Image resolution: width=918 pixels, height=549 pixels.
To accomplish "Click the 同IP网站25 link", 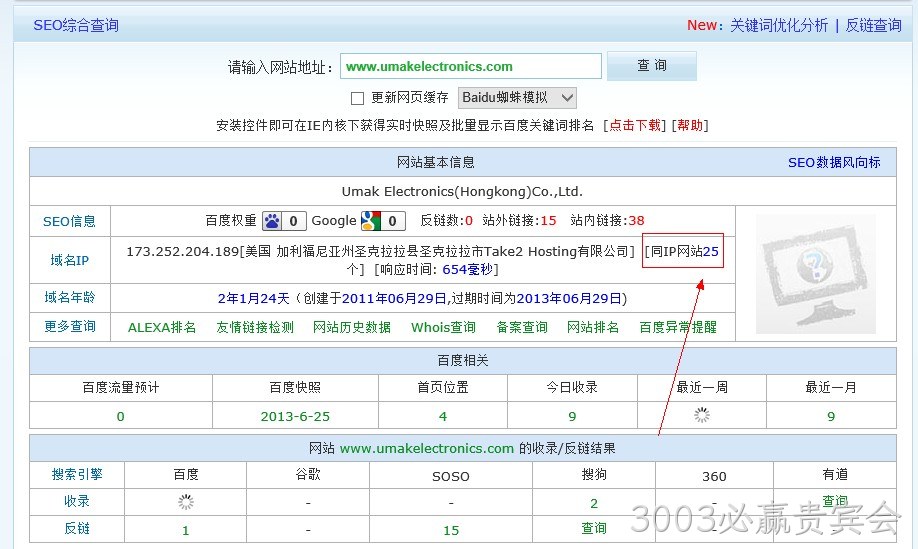I will click(x=683, y=251).
